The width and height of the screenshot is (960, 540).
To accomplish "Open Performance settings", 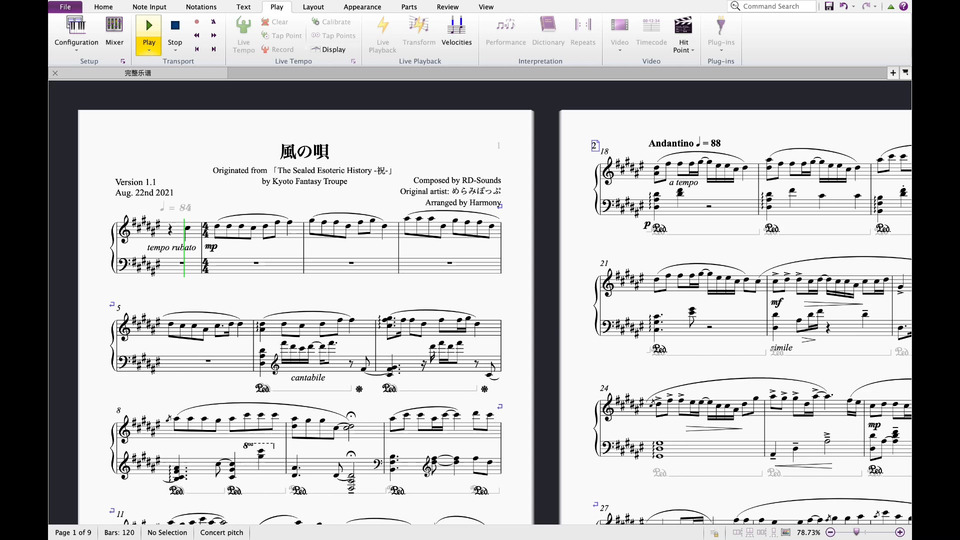I will click(506, 31).
